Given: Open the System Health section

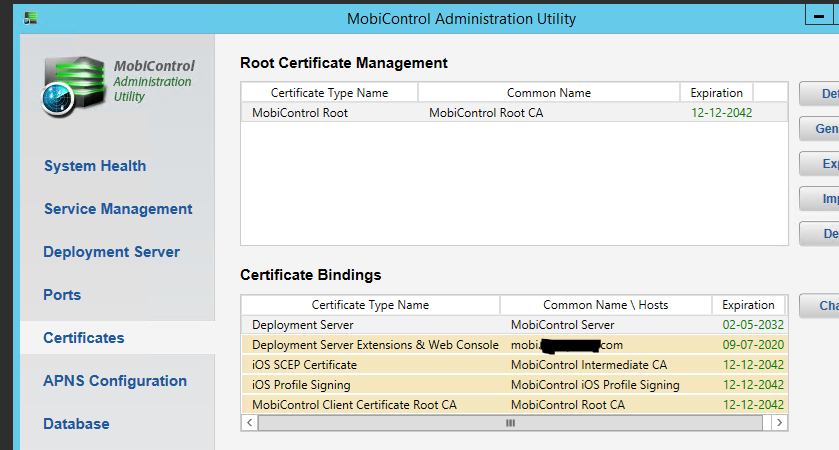Looking at the screenshot, I should coord(95,166).
